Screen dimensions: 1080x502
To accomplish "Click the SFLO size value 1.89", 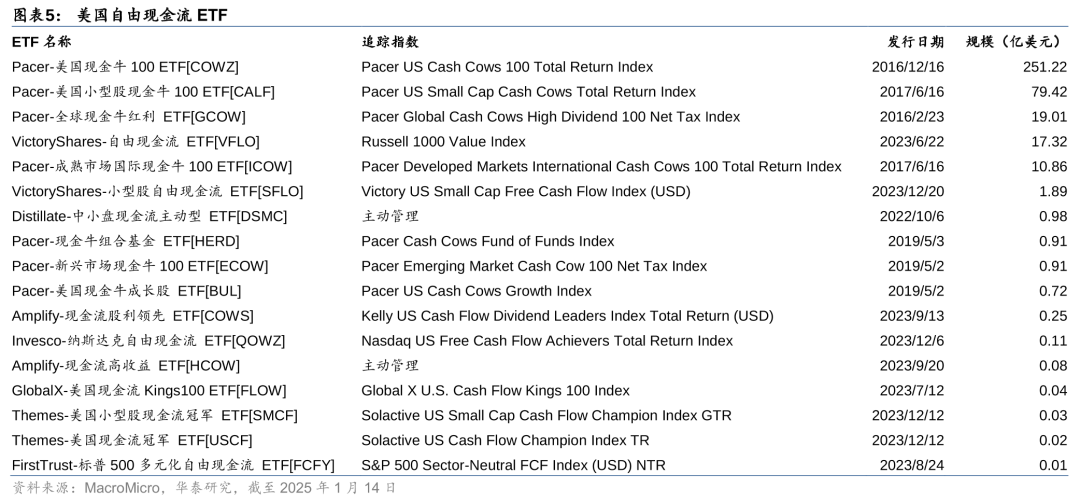I will coord(1052,191).
